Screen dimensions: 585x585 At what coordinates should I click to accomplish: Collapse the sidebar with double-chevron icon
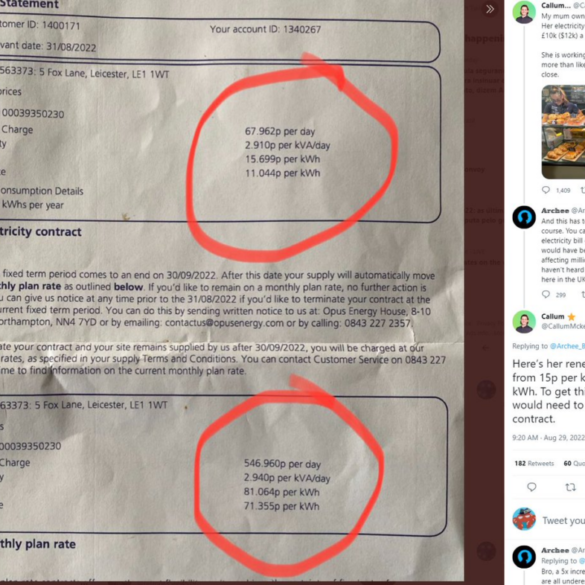[490, 9]
